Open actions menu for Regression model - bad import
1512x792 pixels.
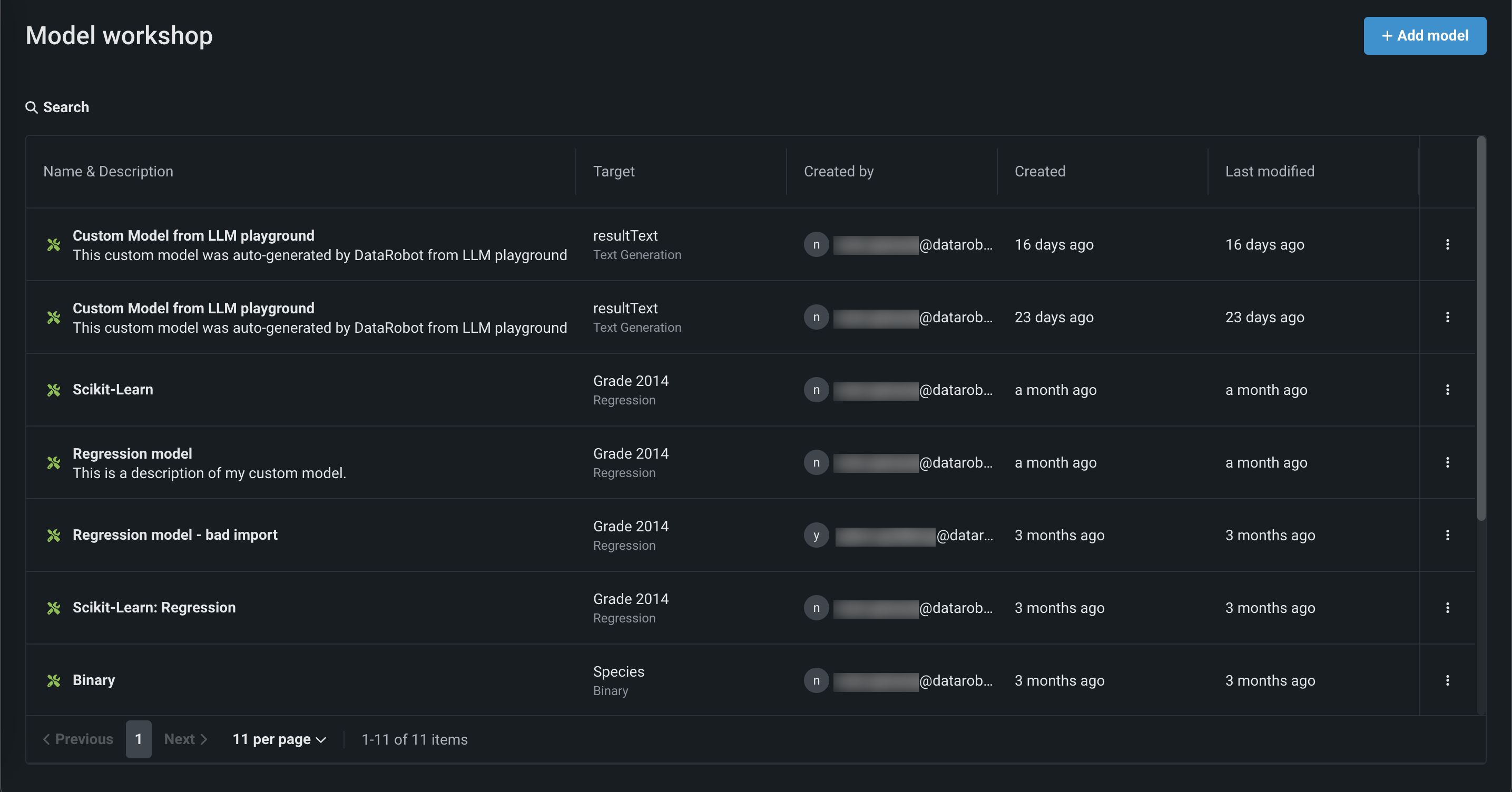pyautogui.click(x=1447, y=534)
